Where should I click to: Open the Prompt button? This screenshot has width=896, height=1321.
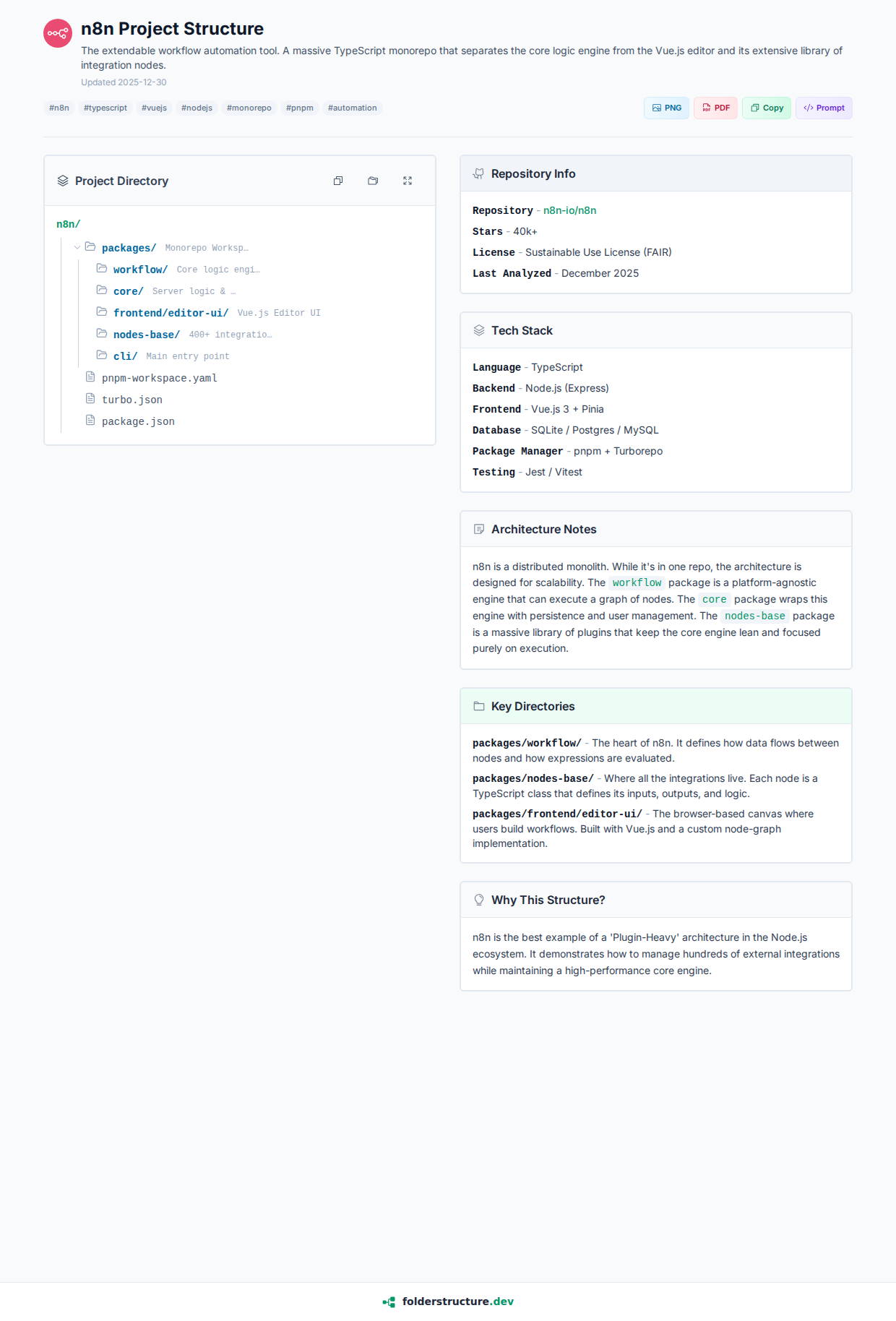(824, 108)
